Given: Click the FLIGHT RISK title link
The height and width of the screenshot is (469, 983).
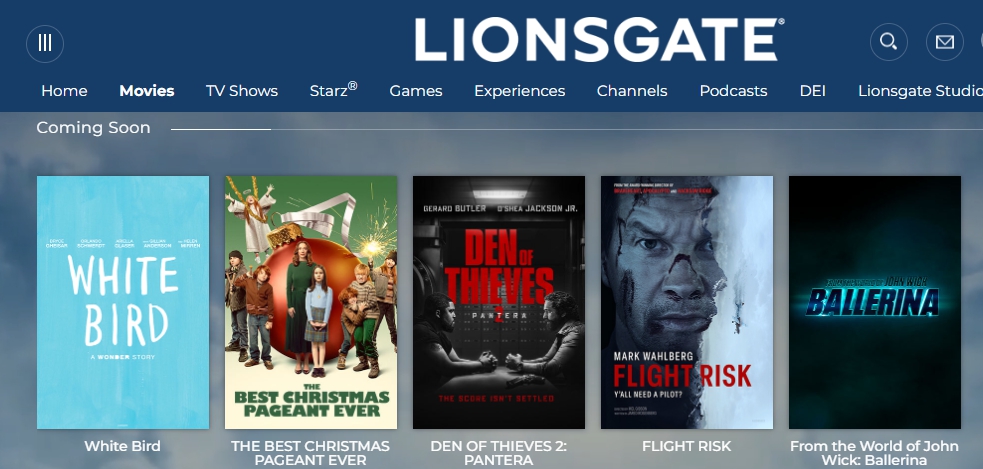Looking at the screenshot, I should 686,446.
